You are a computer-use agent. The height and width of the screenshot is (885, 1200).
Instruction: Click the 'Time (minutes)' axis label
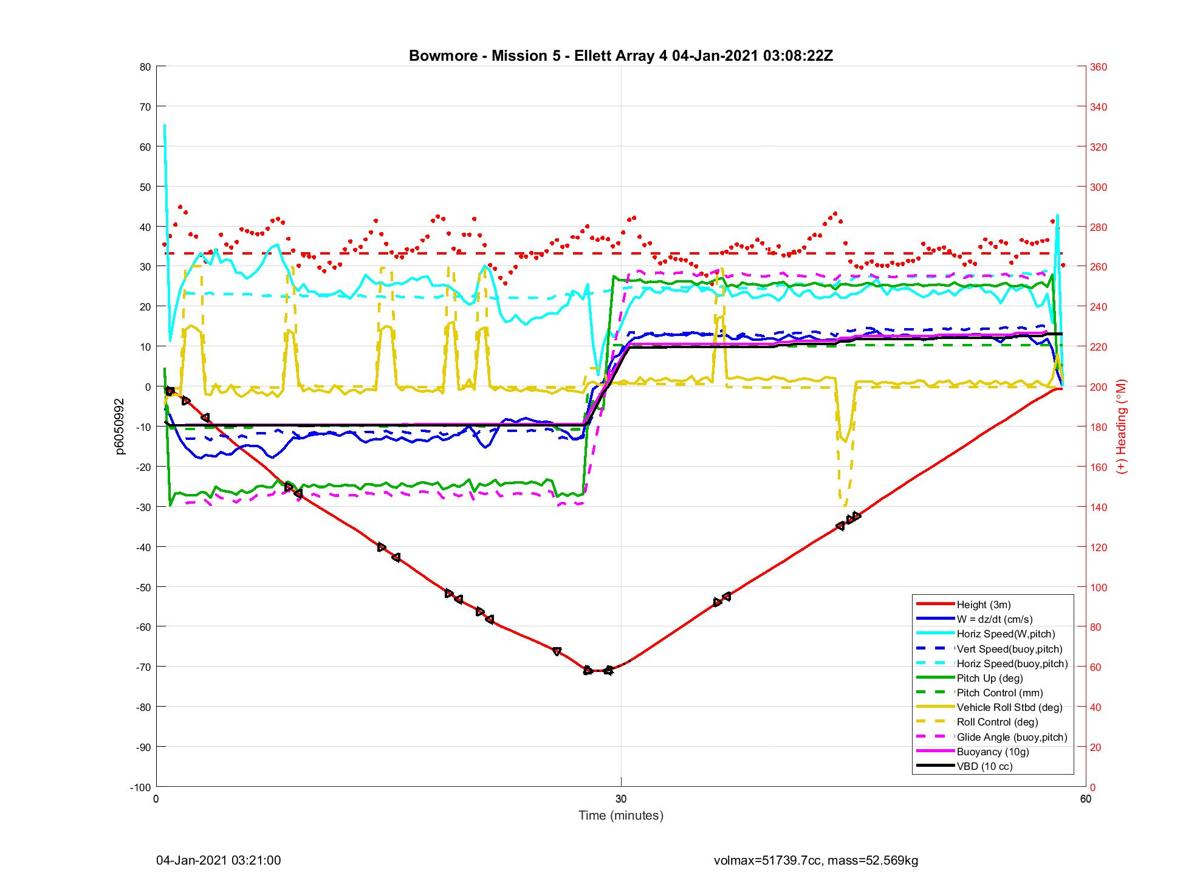[621, 815]
